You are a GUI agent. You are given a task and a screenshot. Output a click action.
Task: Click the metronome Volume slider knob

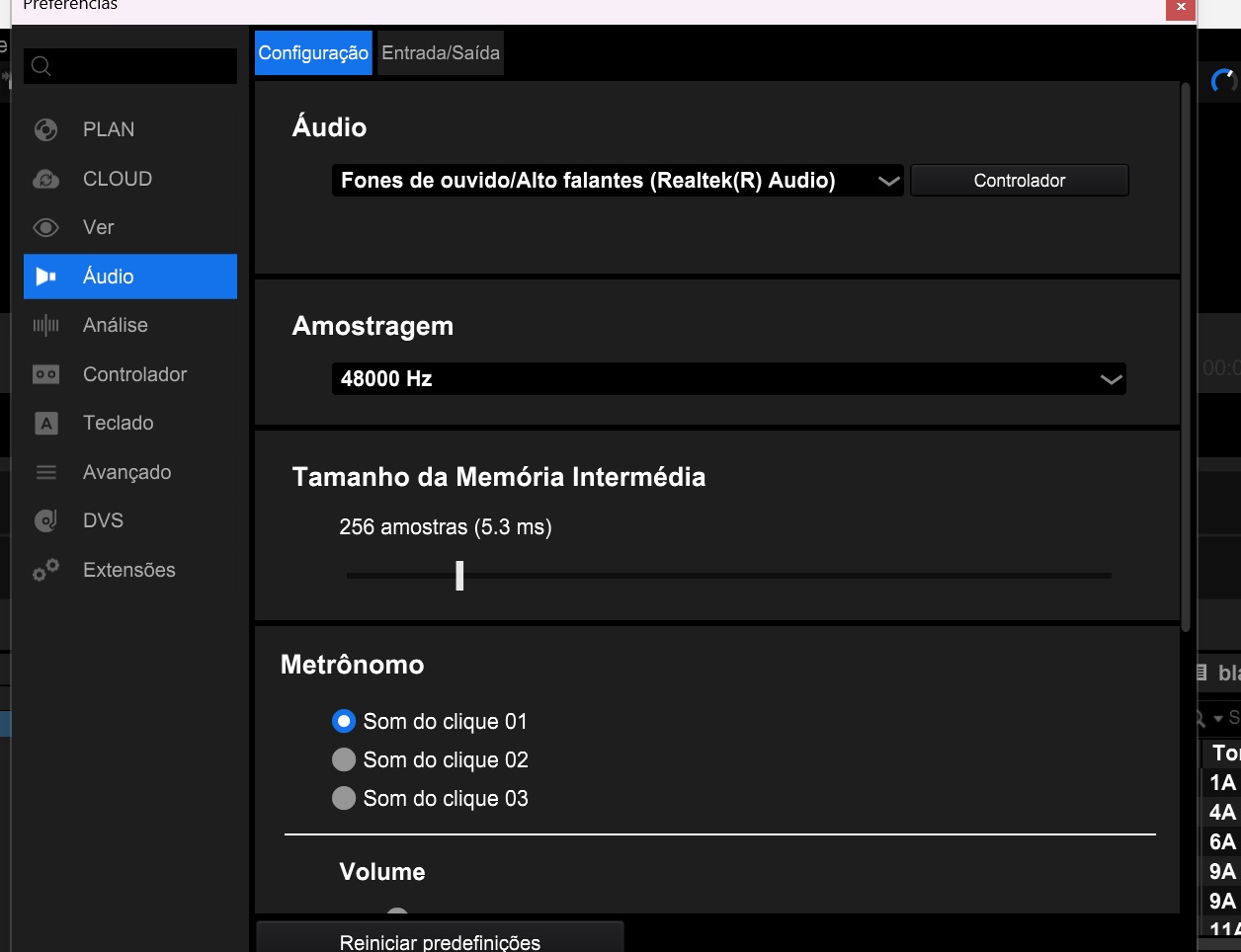(x=397, y=912)
